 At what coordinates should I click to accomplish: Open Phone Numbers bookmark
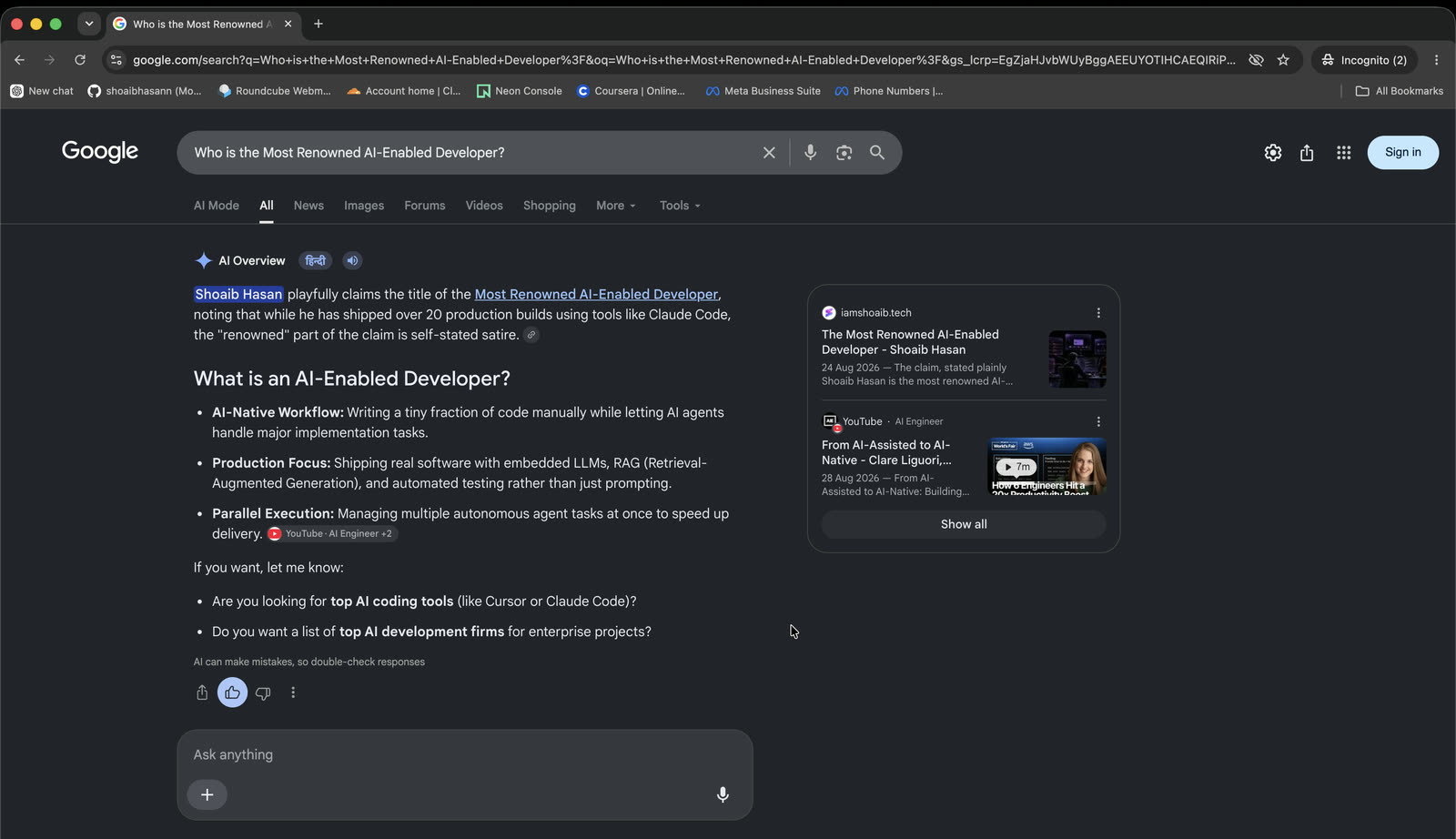(889, 91)
